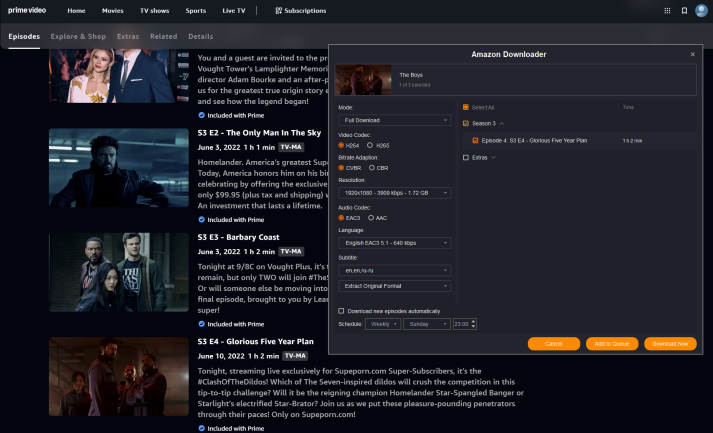Click the Add to Queue button
The image size is (713, 433).
(611, 343)
